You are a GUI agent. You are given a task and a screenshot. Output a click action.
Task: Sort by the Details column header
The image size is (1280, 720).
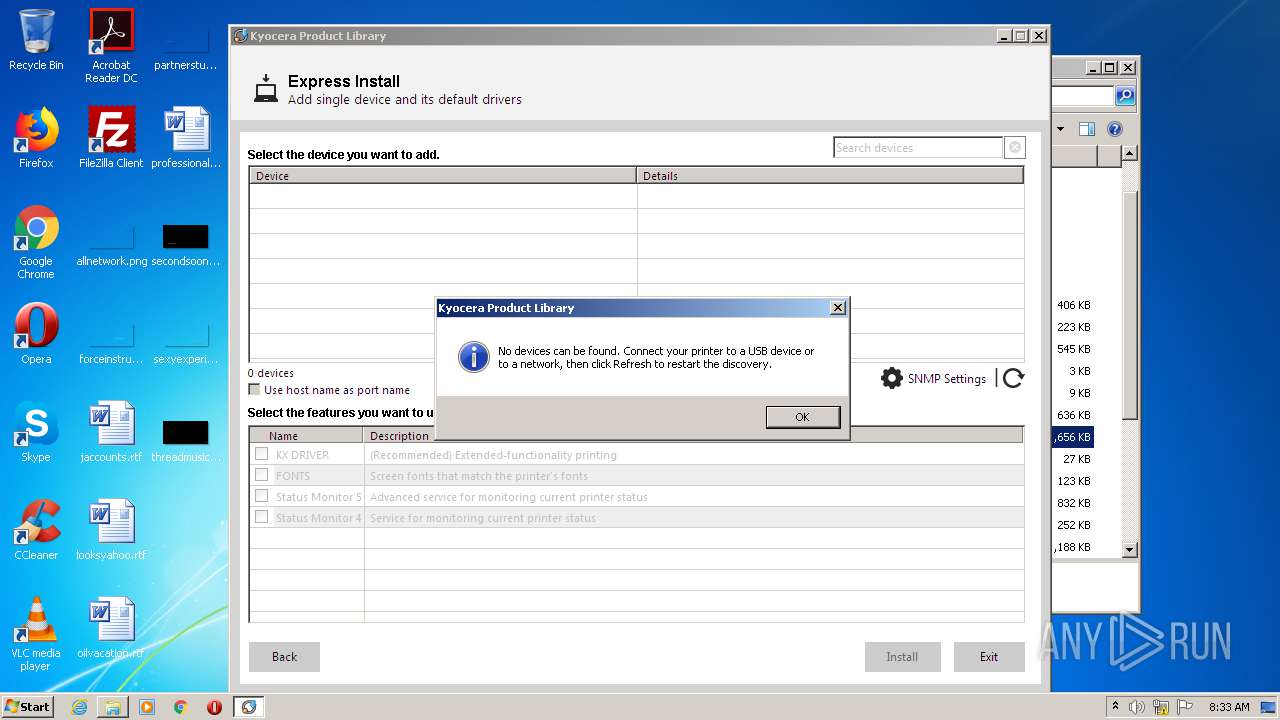[830, 175]
